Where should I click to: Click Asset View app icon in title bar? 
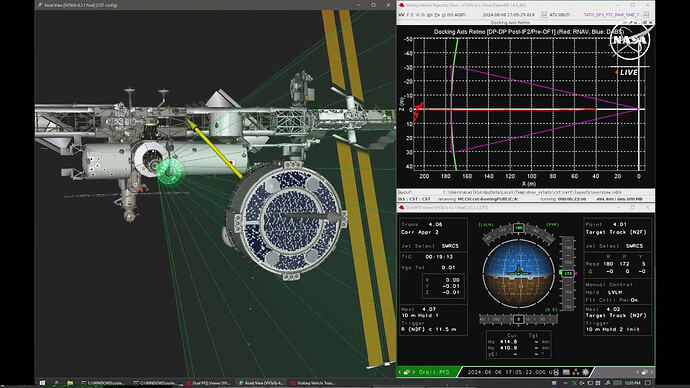point(40,5)
